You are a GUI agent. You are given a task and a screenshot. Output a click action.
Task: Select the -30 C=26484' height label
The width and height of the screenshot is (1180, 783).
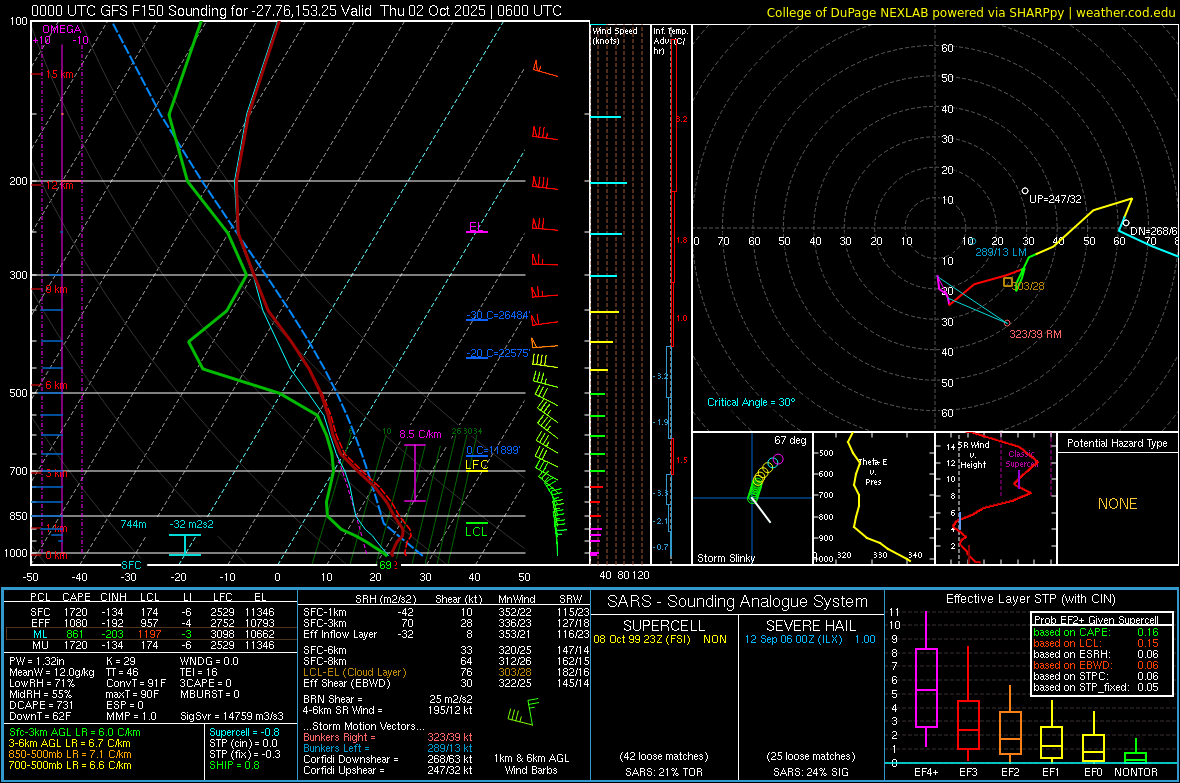coord(498,315)
